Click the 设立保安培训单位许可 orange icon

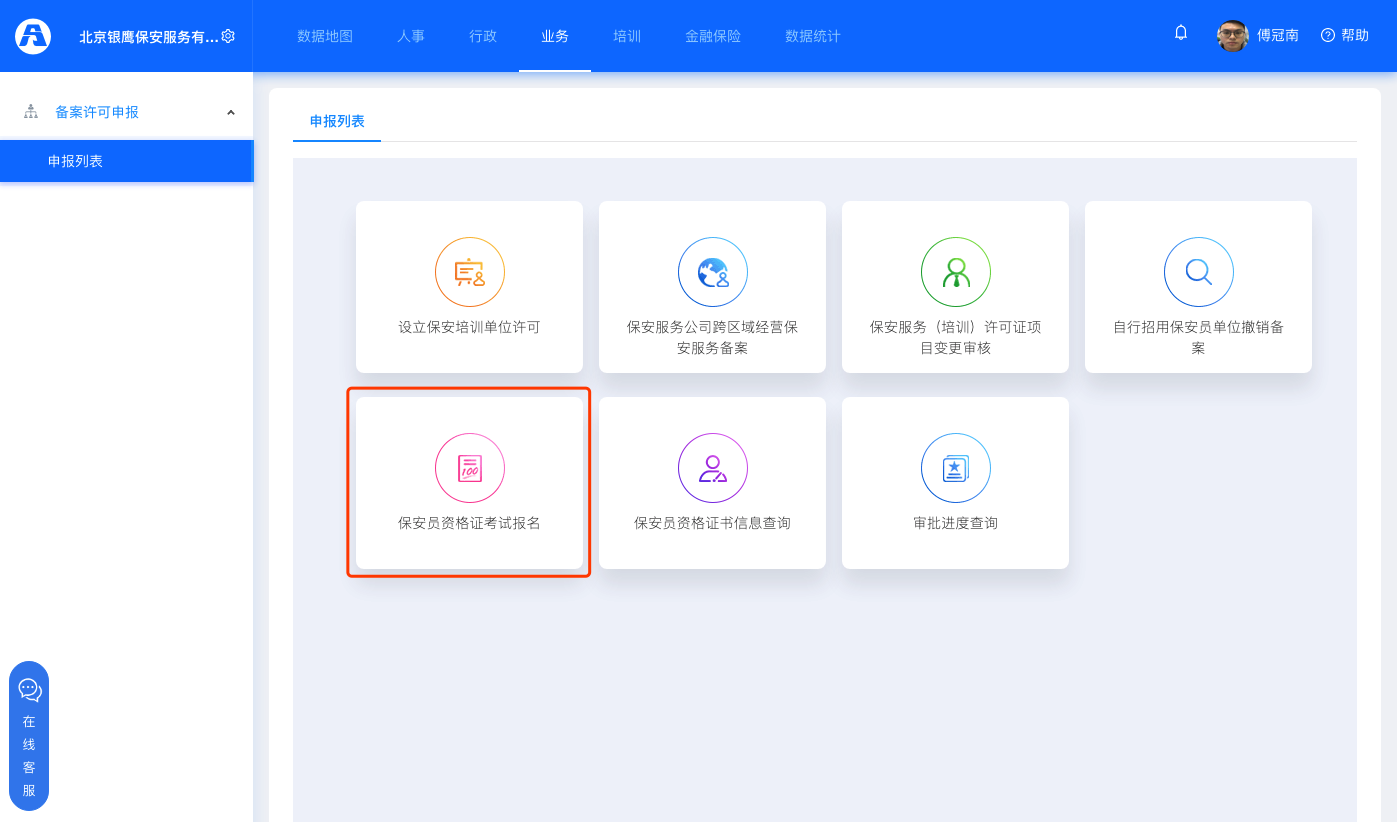[x=469, y=272]
